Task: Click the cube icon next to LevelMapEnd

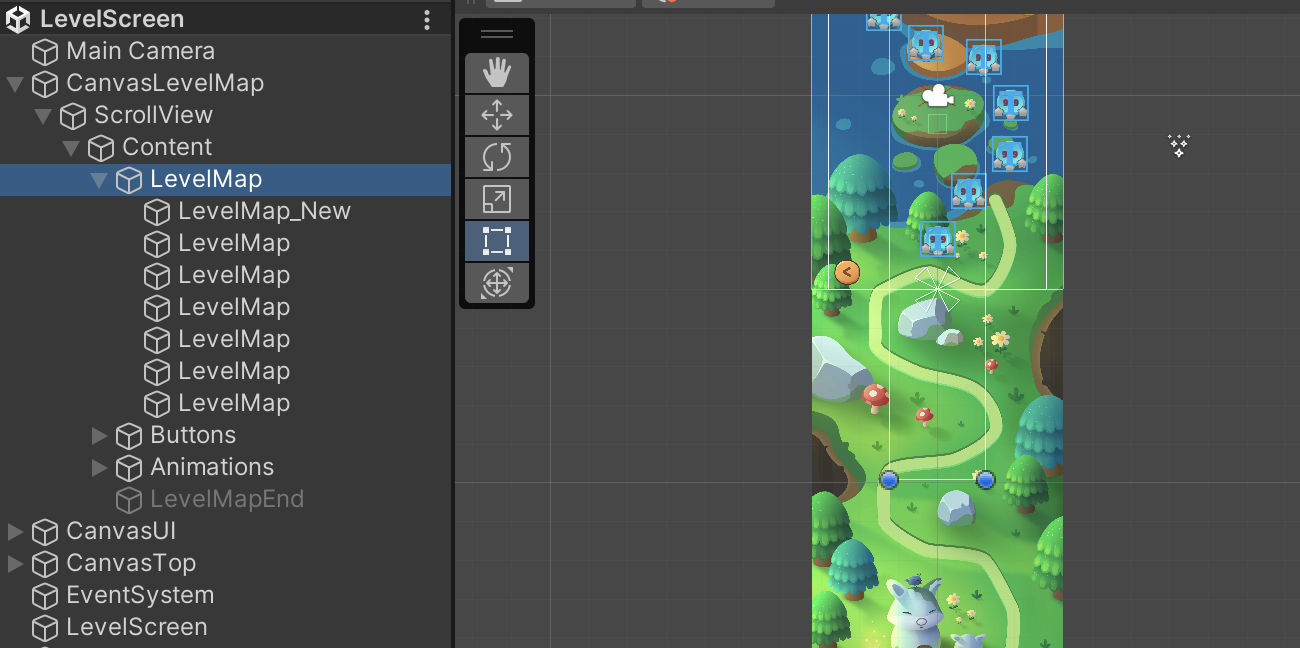Action: [x=129, y=499]
